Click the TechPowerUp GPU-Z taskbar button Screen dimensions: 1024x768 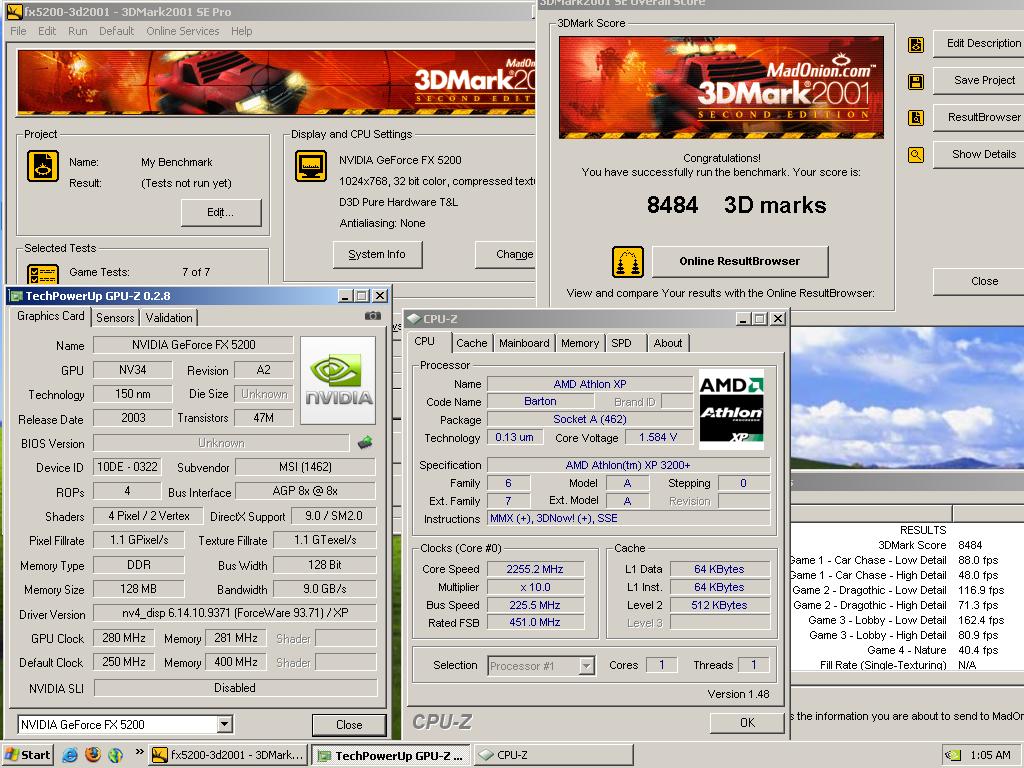click(391, 756)
